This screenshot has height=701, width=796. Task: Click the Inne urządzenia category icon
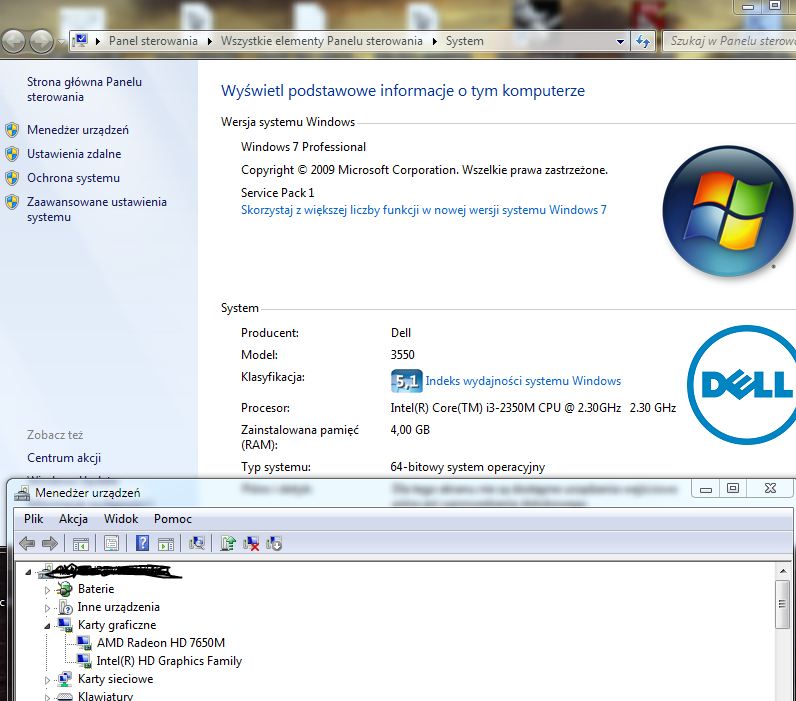pyautogui.click(x=65, y=607)
